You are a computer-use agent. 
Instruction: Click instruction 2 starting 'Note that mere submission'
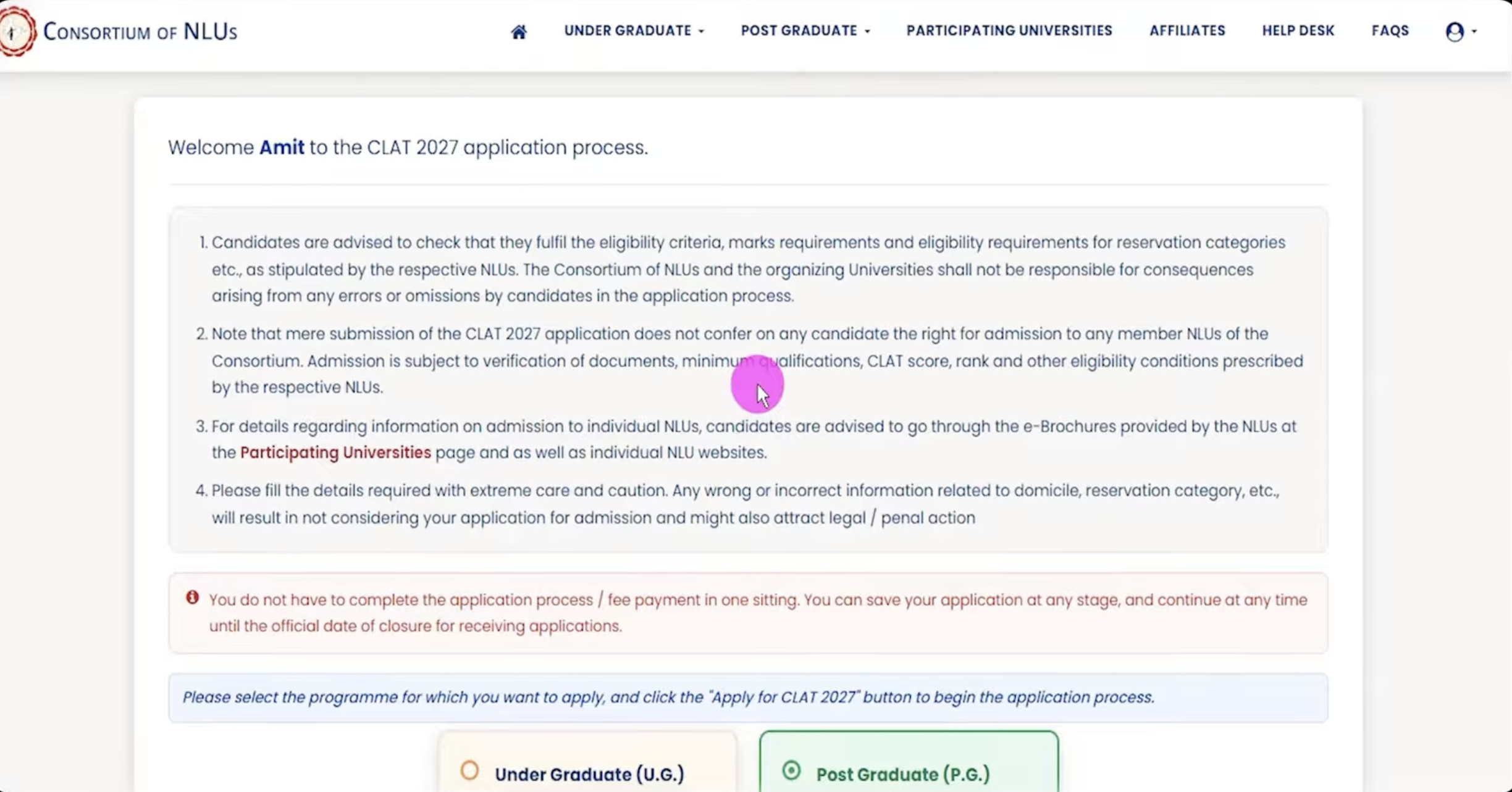757,361
